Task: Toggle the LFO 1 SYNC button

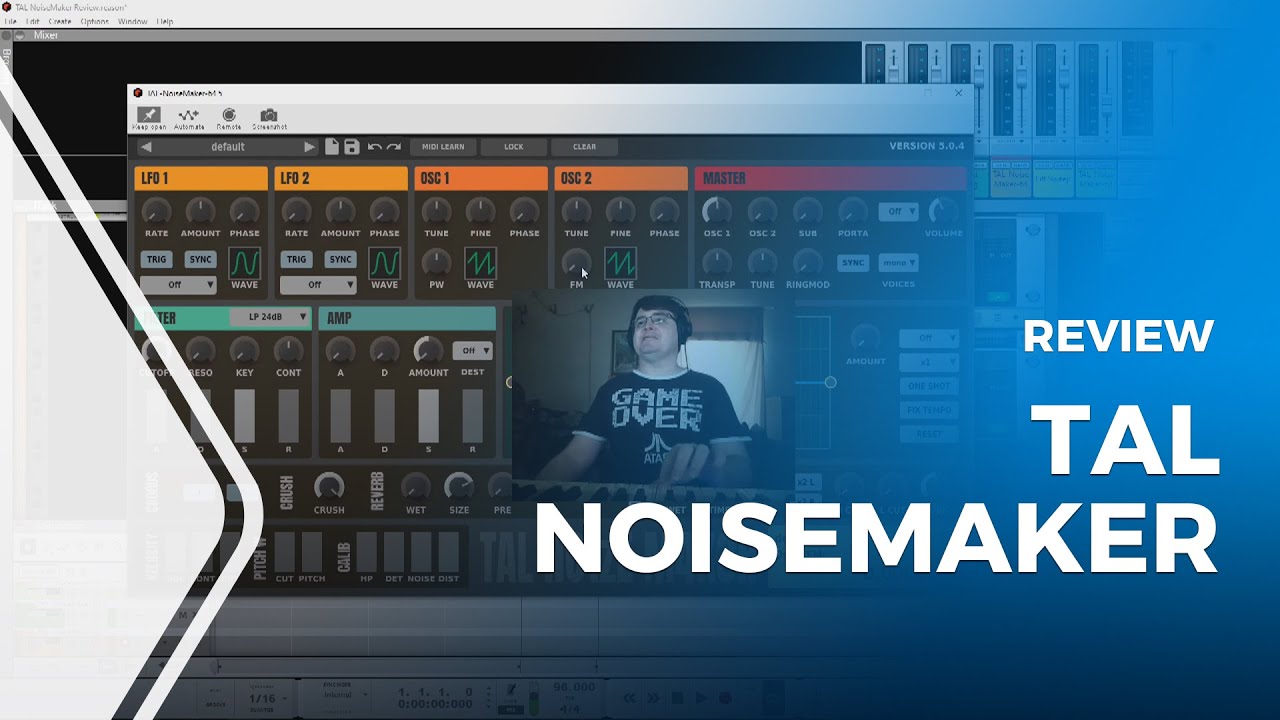Action: pos(201,259)
